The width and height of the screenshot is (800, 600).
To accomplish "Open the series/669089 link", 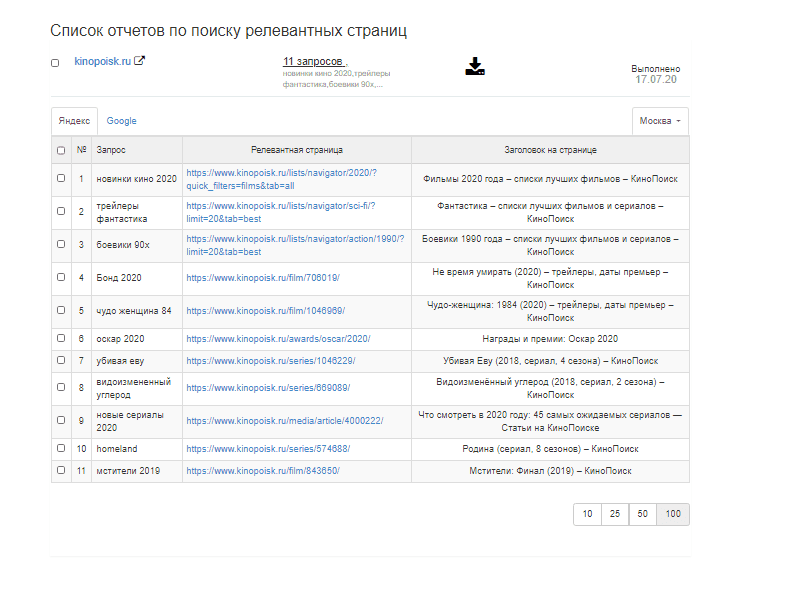I will 268,388.
